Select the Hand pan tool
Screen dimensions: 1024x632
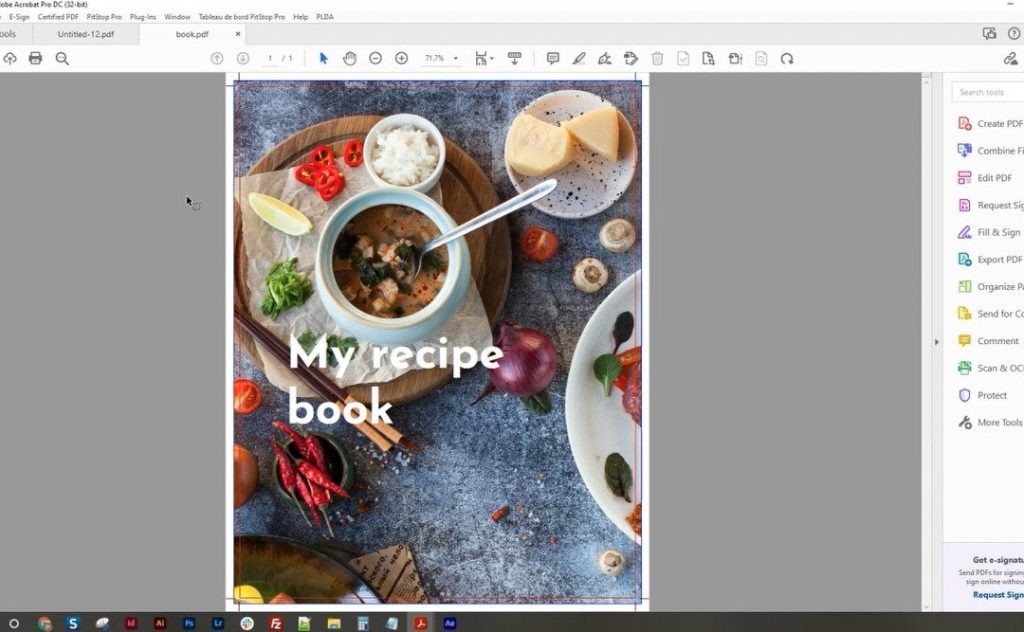[x=349, y=59]
